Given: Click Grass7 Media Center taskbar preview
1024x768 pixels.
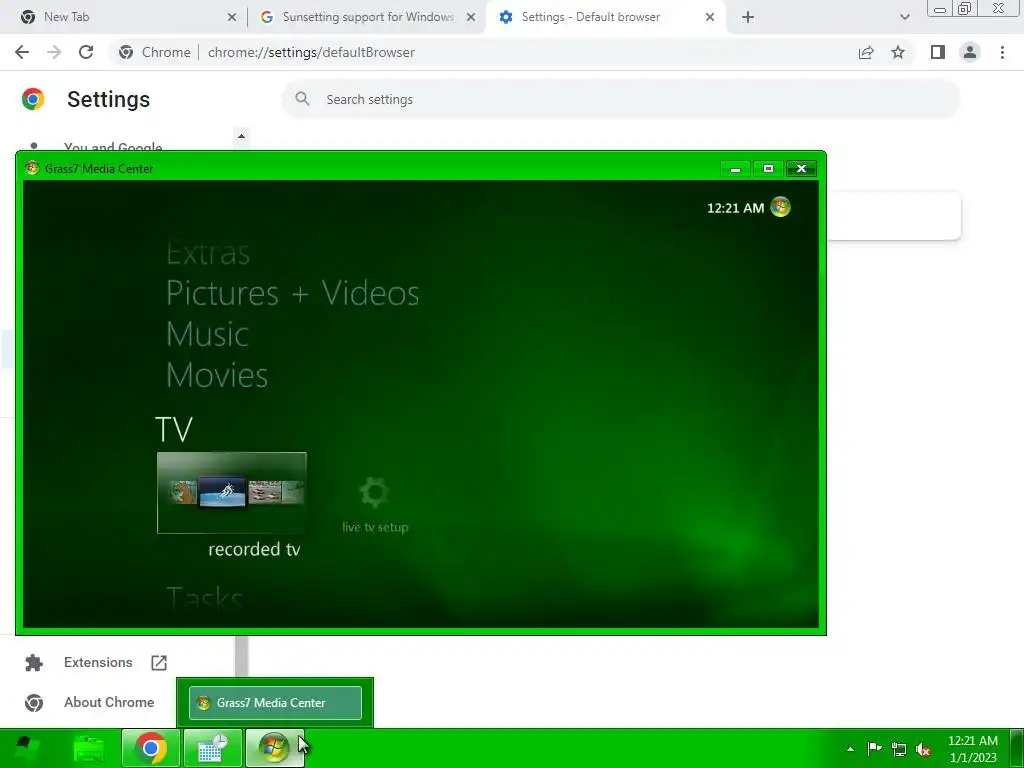Looking at the screenshot, I should pos(275,703).
